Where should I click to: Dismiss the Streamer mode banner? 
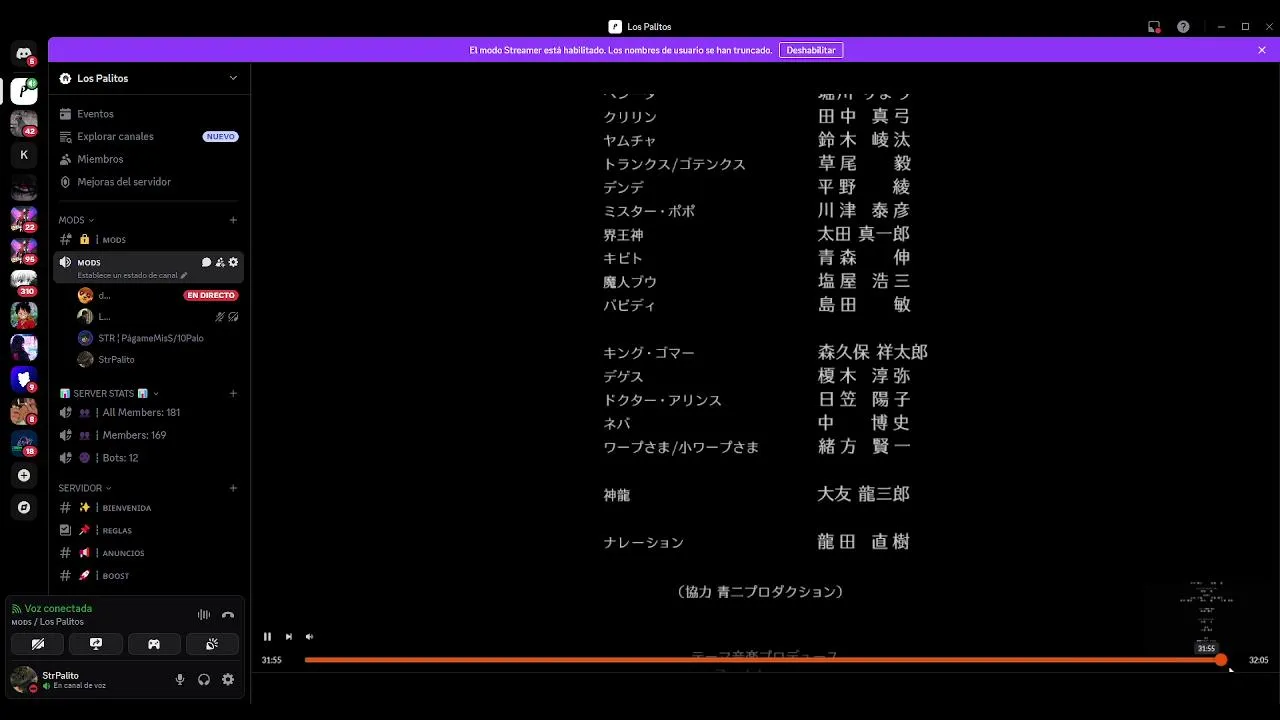point(1262,50)
